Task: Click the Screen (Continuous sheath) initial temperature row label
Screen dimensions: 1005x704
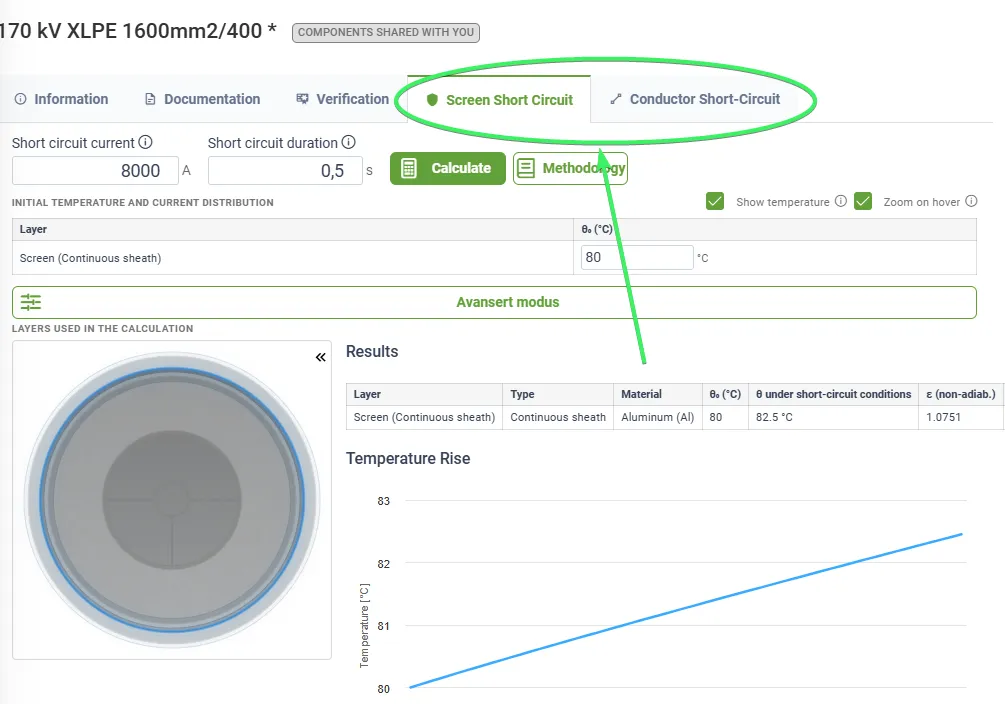Action: tap(90, 258)
